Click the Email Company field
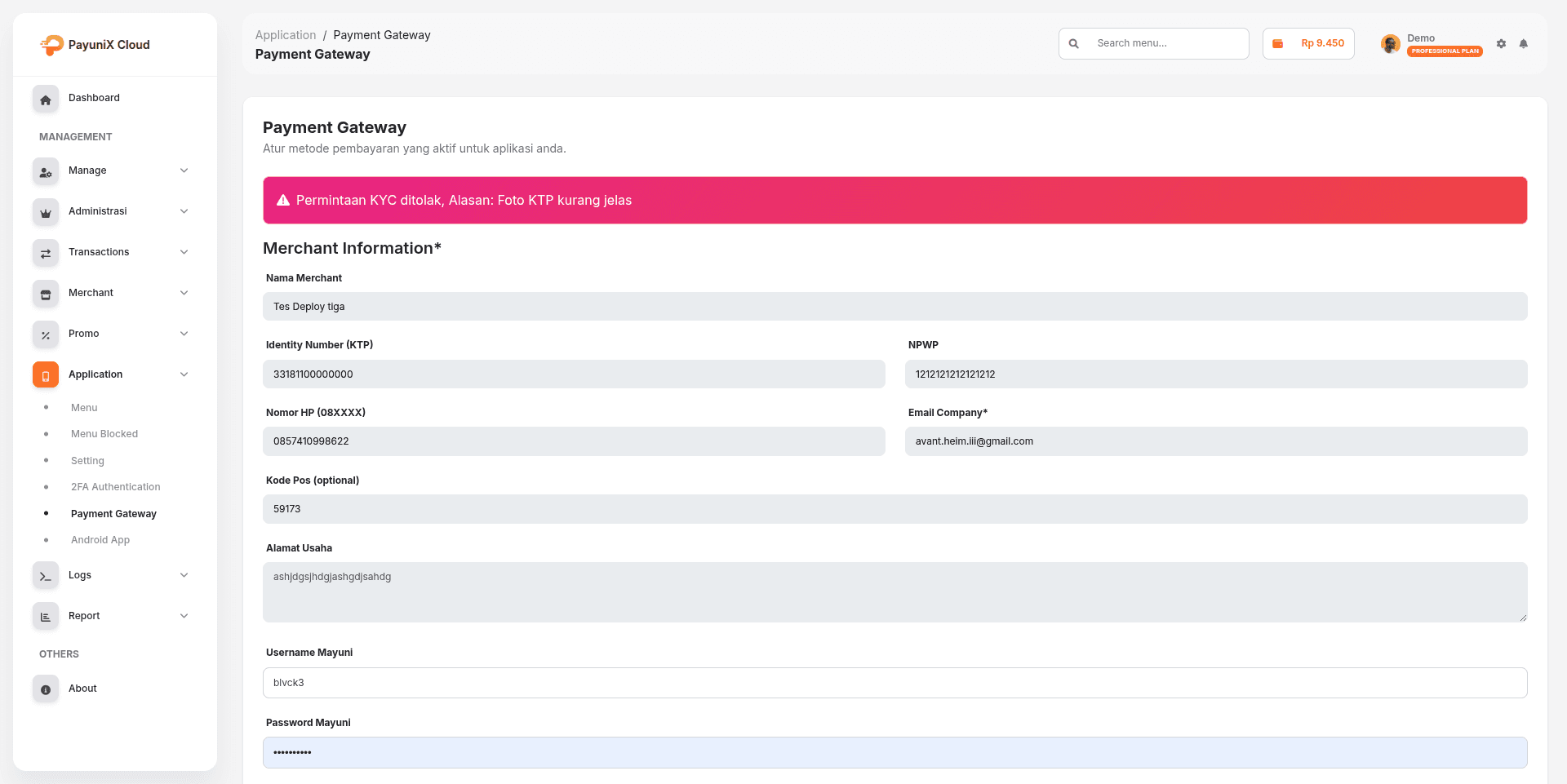The height and width of the screenshot is (784, 1567). 1216,441
